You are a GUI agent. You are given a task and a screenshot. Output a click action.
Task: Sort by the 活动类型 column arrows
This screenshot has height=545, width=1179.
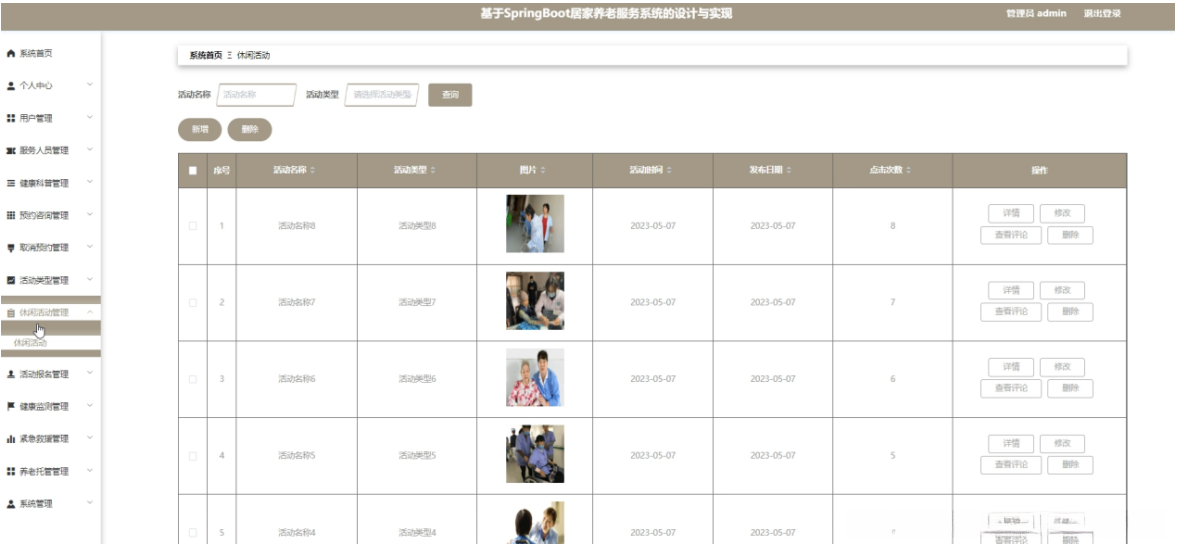pos(433,171)
